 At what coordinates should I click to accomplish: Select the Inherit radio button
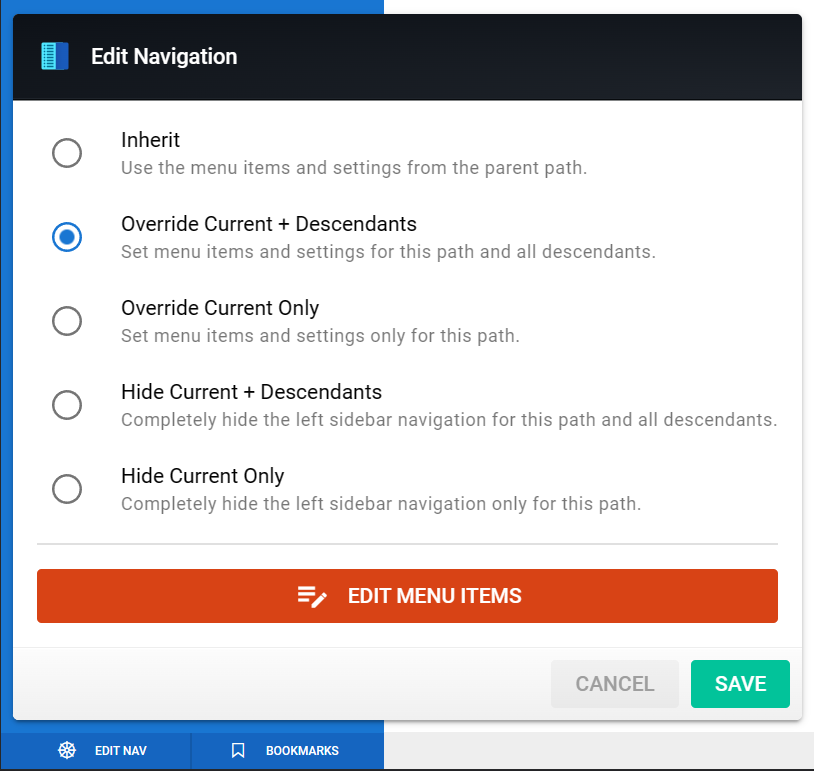(x=67, y=153)
